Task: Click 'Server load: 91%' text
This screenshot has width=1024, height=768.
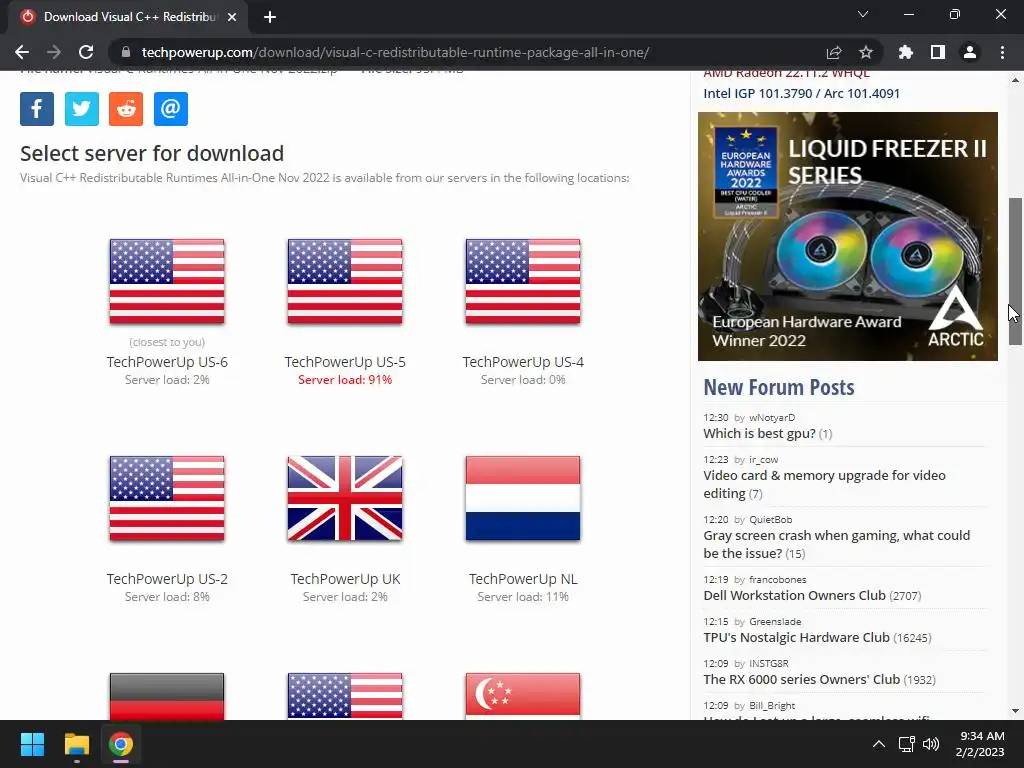Action: coord(345,380)
